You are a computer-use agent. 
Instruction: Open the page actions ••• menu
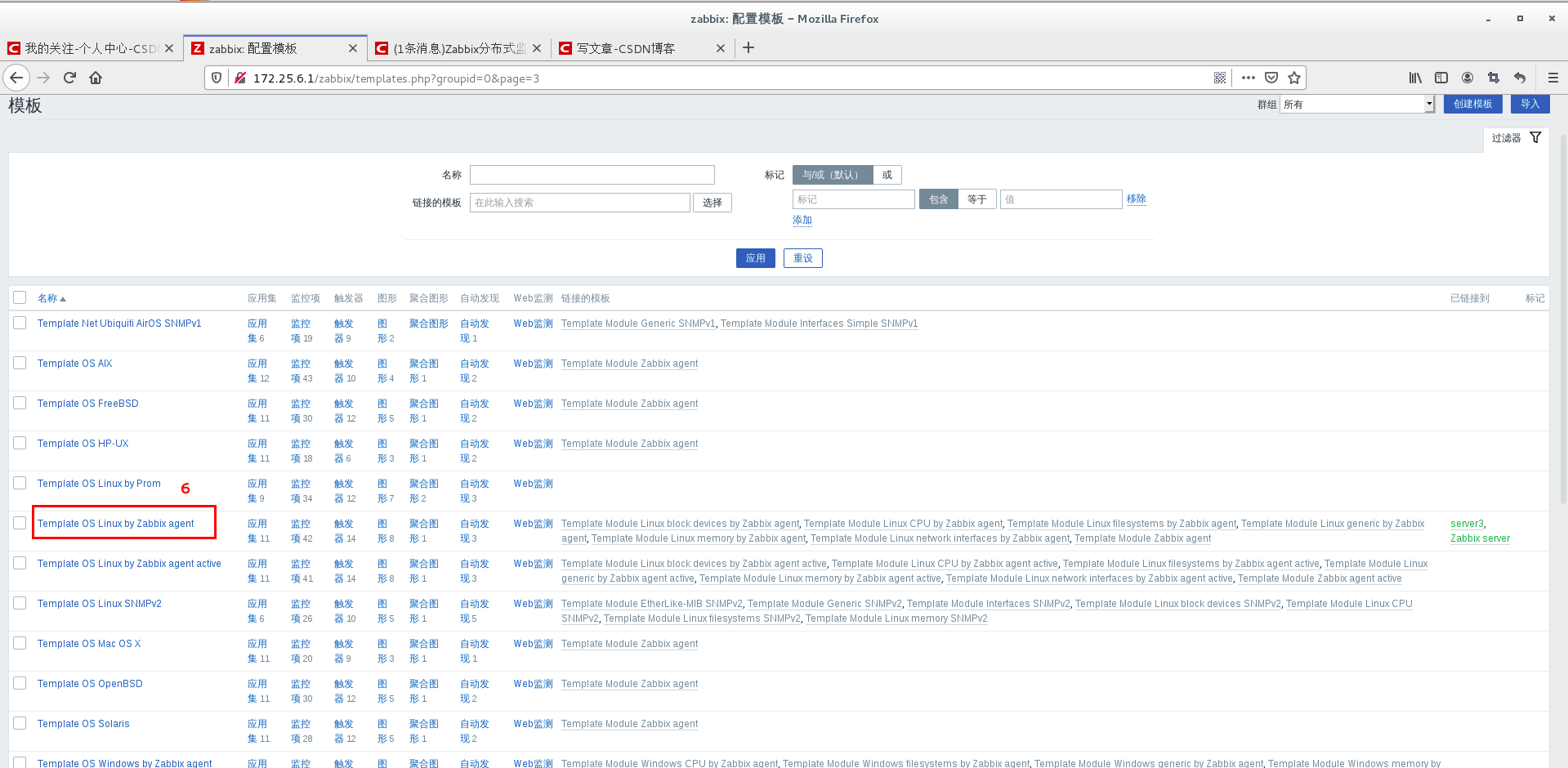pos(1248,78)
